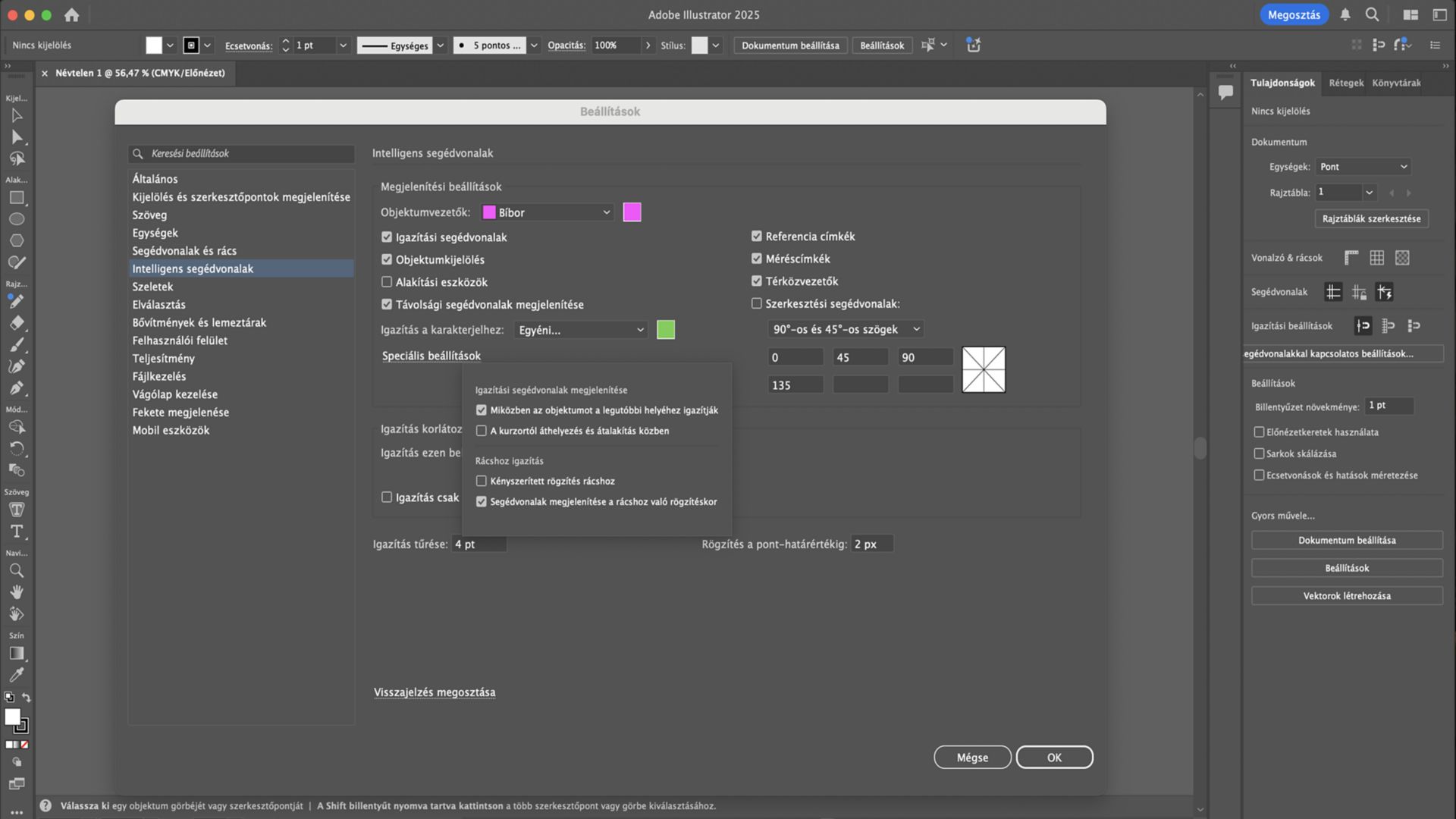Select the Ellipse tool
This screenshot has width=1456, height=819.
tap(17, 219)
